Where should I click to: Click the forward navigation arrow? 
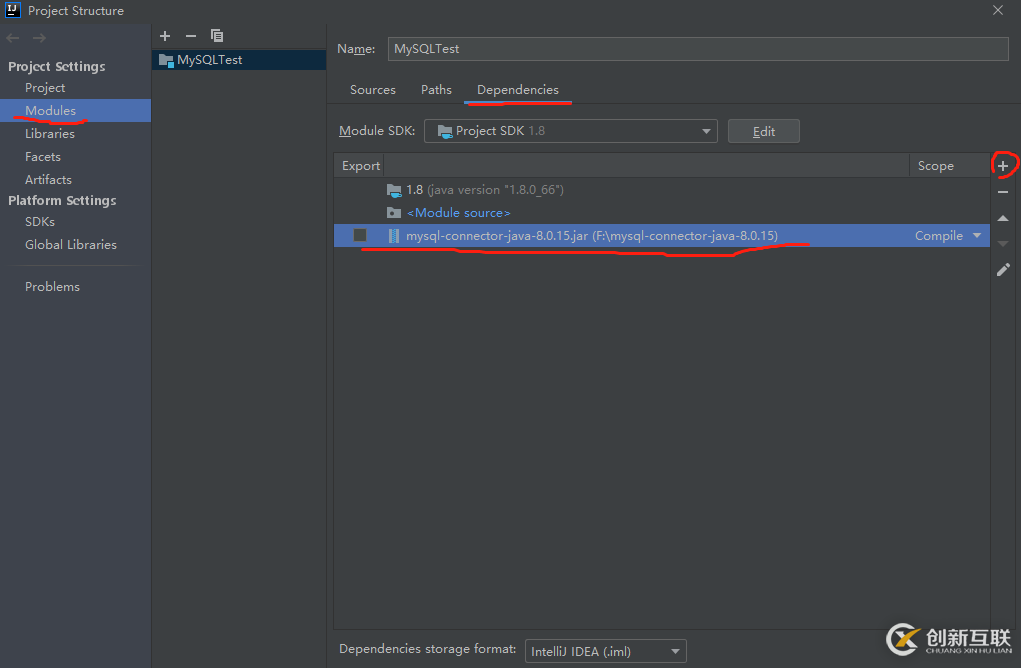click(x=39, y=38)
